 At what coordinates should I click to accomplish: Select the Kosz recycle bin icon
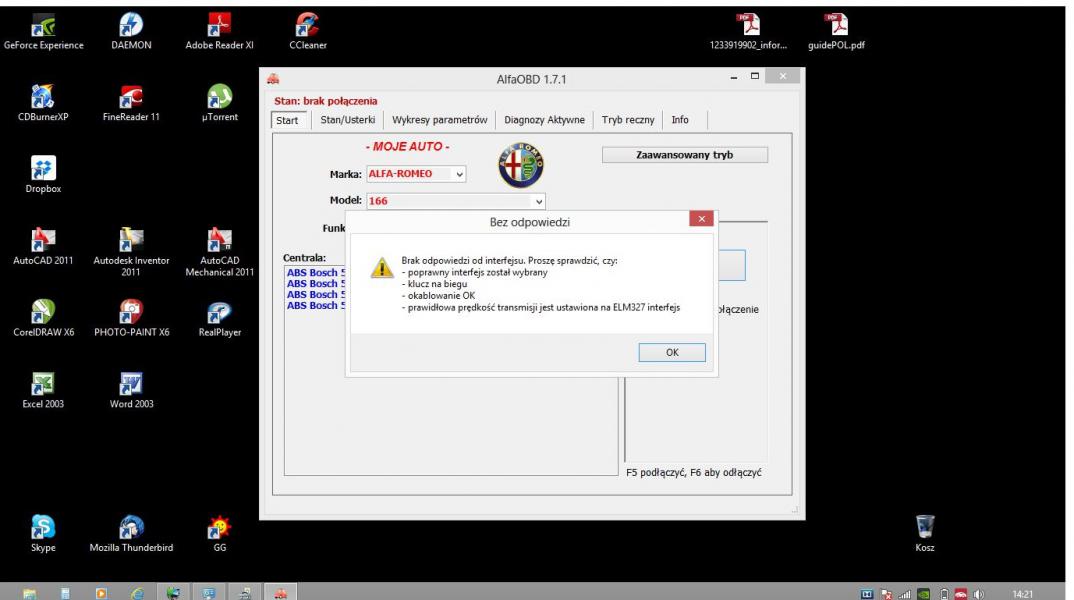click(x=925, y=534)
